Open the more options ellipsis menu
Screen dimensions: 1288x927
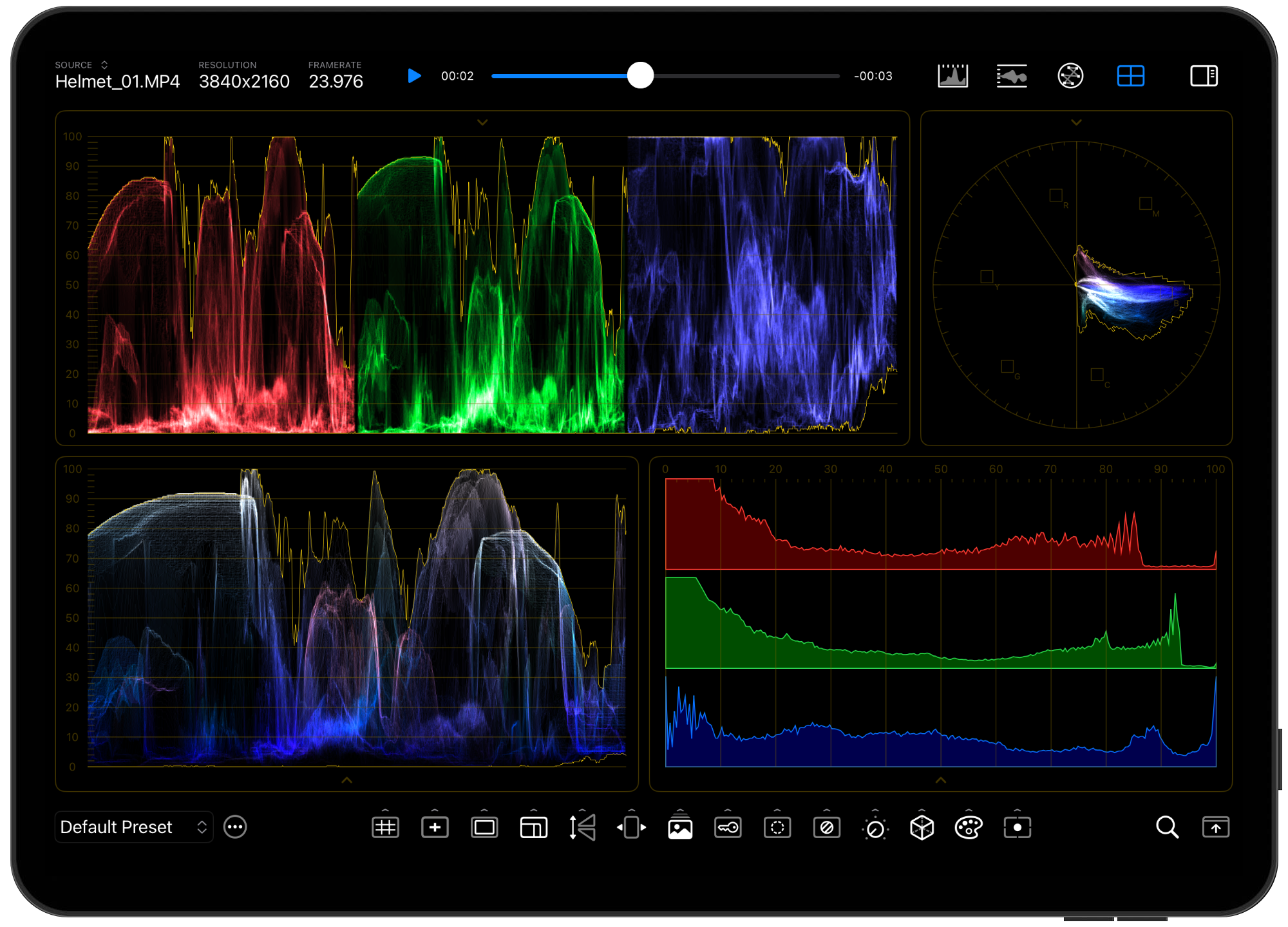[235, 827]
